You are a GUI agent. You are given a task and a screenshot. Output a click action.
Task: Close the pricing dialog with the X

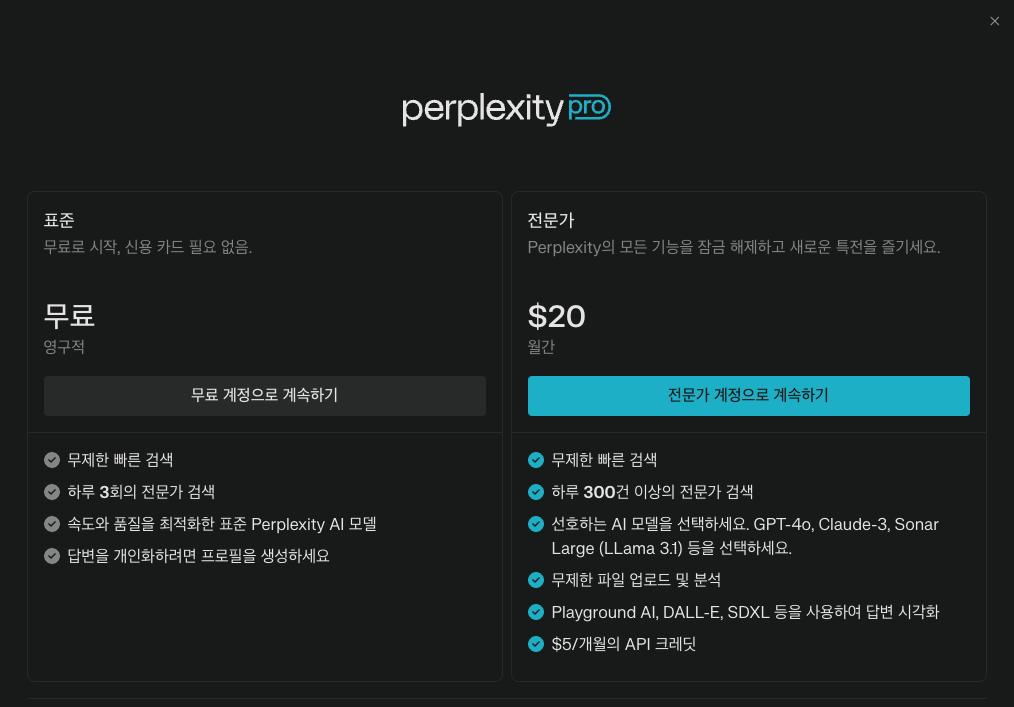[995, 21]
